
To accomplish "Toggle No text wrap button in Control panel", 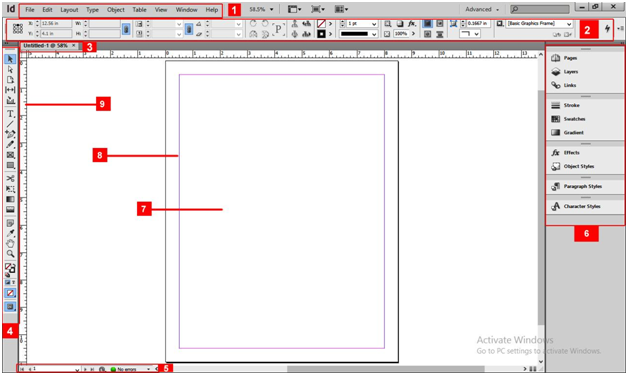I will pyautogui.click(x=427, y=24).
